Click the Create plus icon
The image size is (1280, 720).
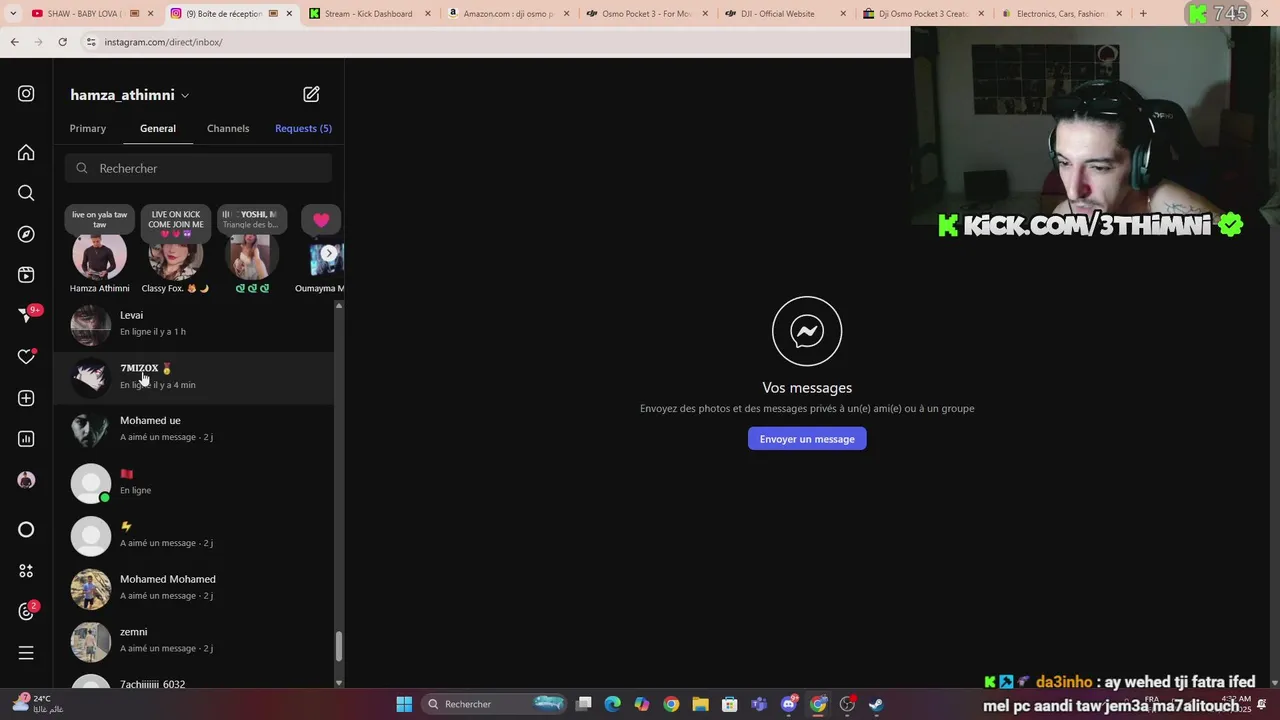click(x=26, y=398)
